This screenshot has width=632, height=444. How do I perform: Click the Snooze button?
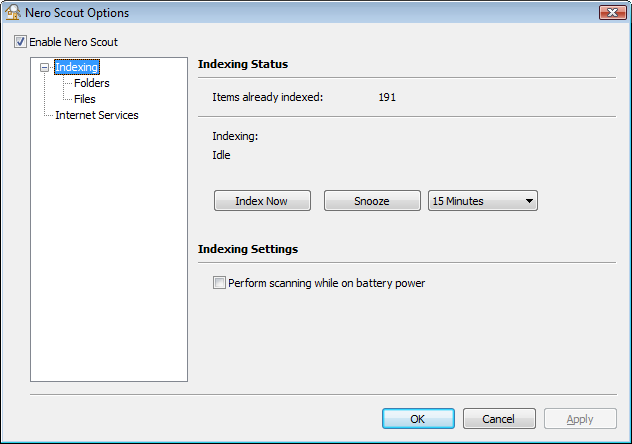pyautogui.click(x=371, y=201)
